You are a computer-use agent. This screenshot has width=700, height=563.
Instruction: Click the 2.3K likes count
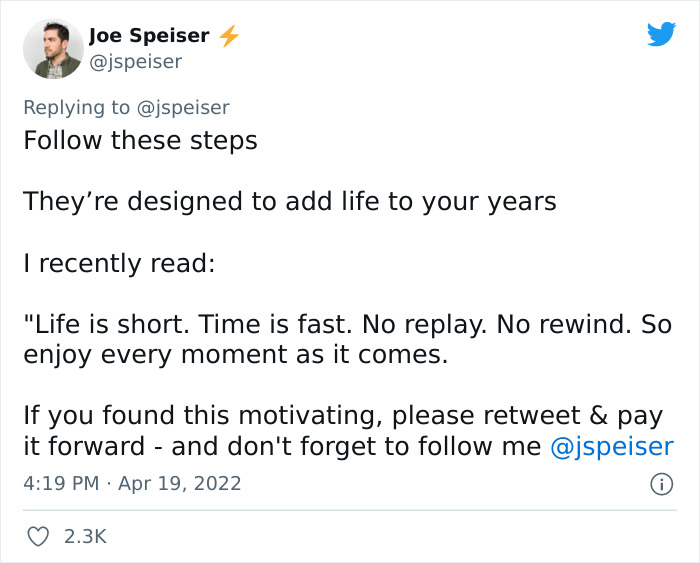point(85,537)
